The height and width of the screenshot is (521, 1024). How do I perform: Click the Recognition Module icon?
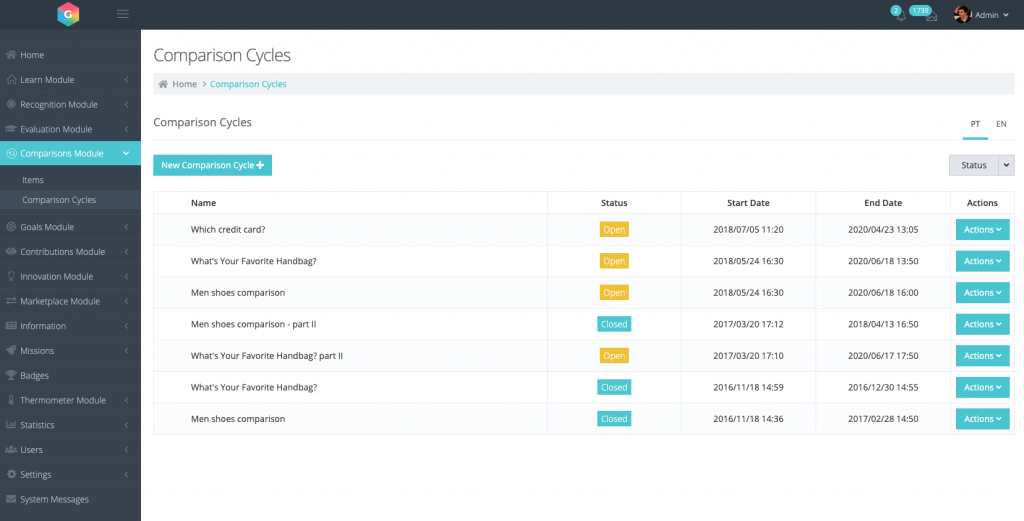(11, 104)
